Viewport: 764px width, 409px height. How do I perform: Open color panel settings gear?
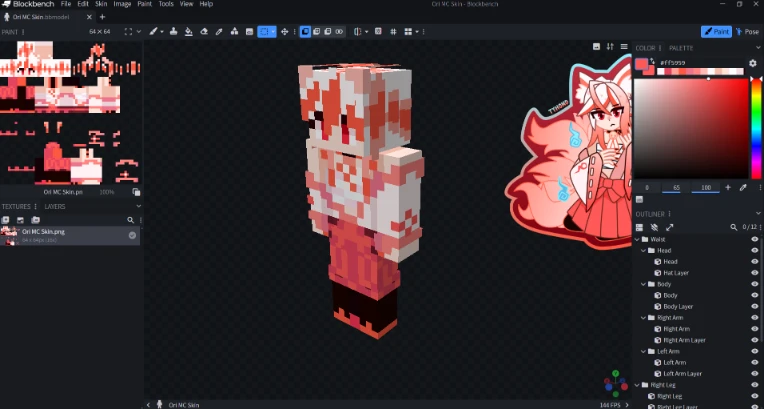click(x=753, y=63)
